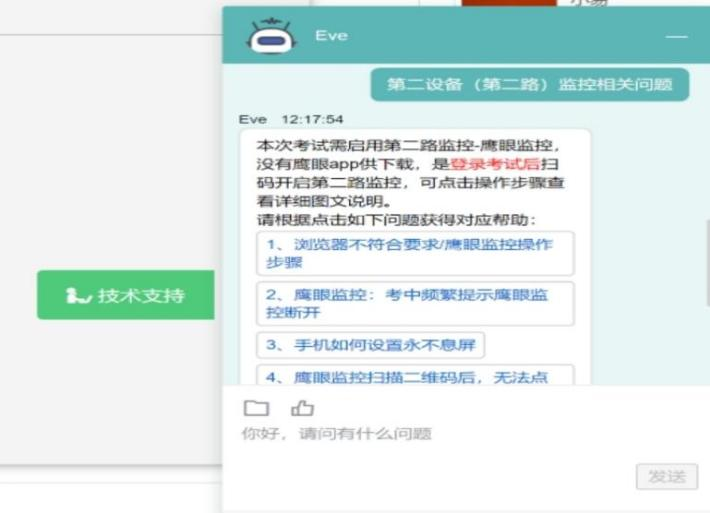Screen dimensions: 710x513
Task: Click the thumbs-up rating icon
Action: 302,408
